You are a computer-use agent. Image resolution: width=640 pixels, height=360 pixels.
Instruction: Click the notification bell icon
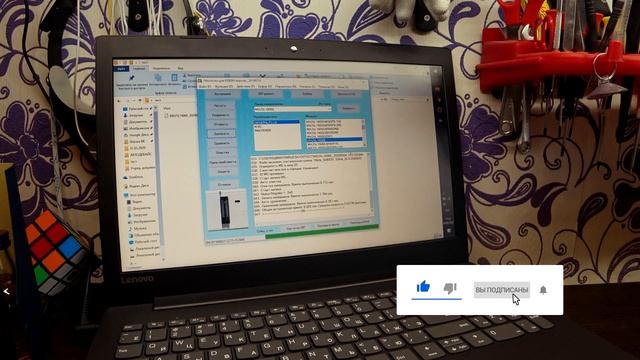(x=543, y=290)
